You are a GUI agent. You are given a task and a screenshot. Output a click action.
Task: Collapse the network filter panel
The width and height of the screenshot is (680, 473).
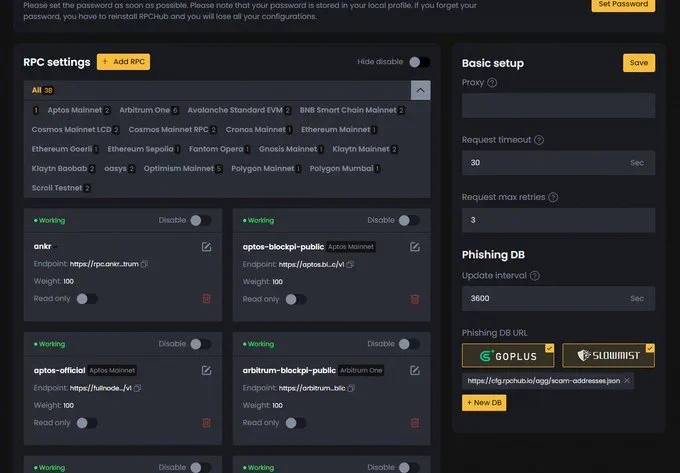click(x=420, y=90)
